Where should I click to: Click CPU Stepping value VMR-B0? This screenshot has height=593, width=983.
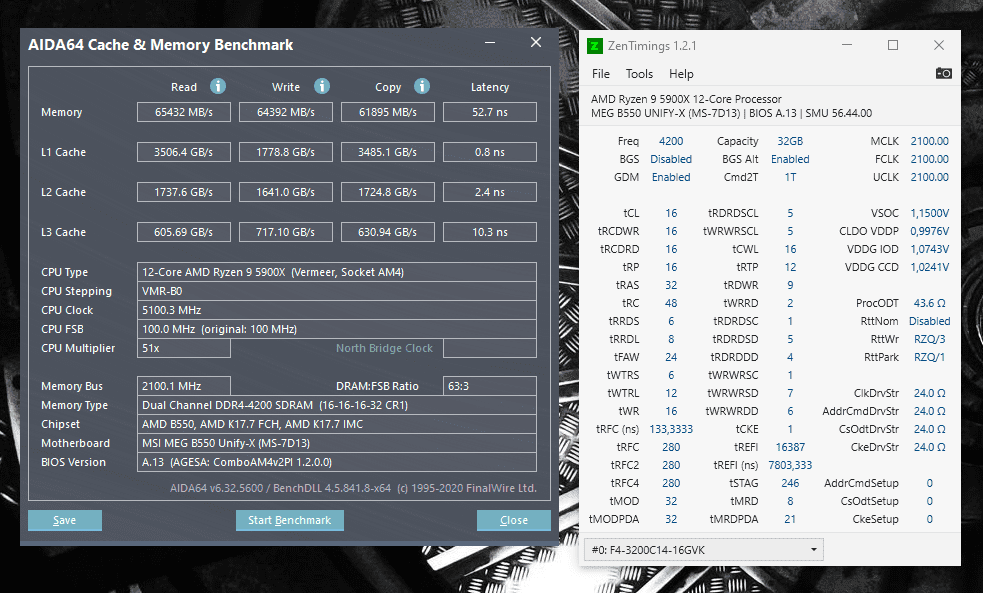[x=337, y=291]
